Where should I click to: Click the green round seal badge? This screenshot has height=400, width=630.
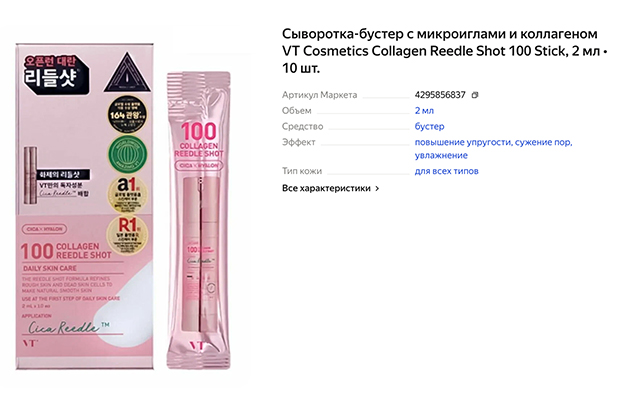(127, 155)
